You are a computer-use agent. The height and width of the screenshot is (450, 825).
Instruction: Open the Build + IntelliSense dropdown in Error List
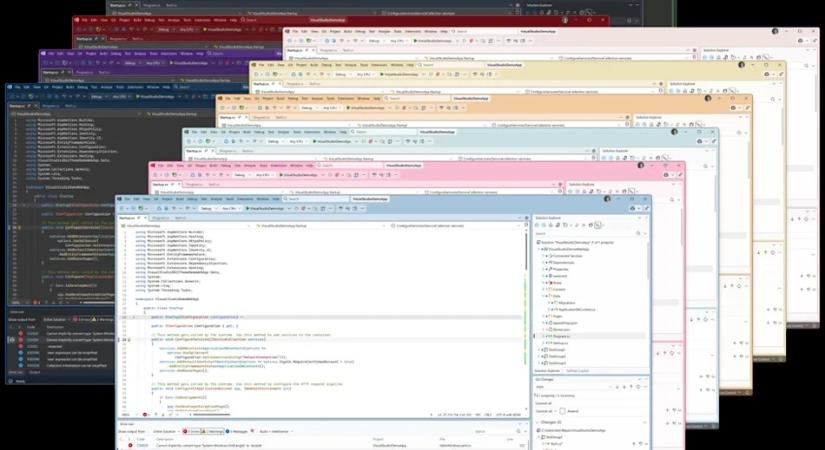pyautogui.click(x=276, y=431)
